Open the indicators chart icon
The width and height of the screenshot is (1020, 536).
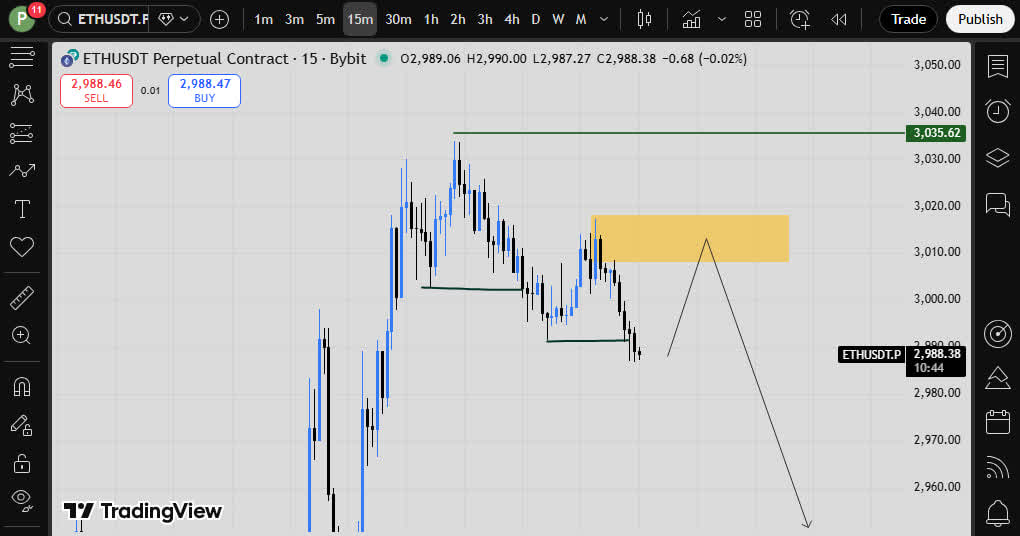pyautogui.click(x=691, y=19)
